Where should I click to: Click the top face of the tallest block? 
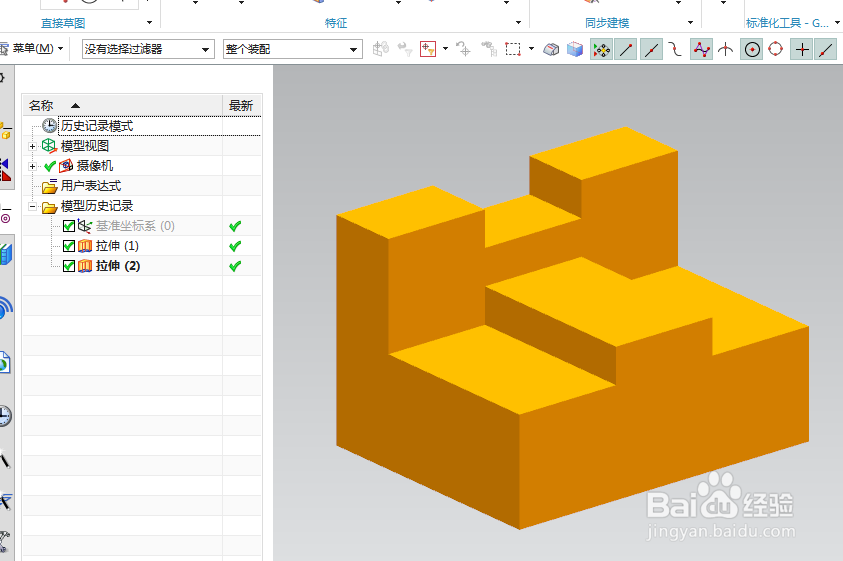(604, 153)
